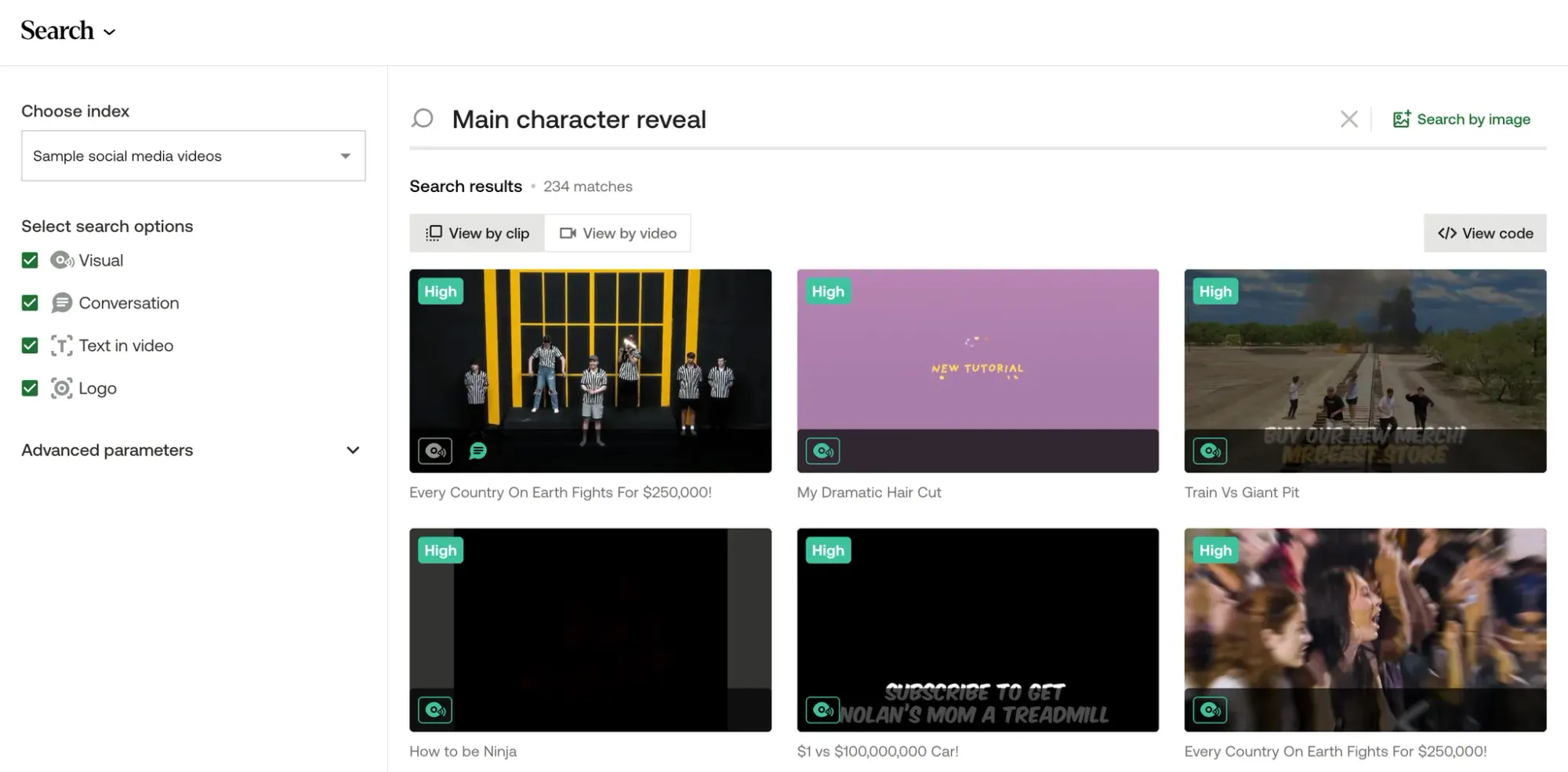Uncheck the Visual search option
This screenshot has height=772, width=1568.
30,260
